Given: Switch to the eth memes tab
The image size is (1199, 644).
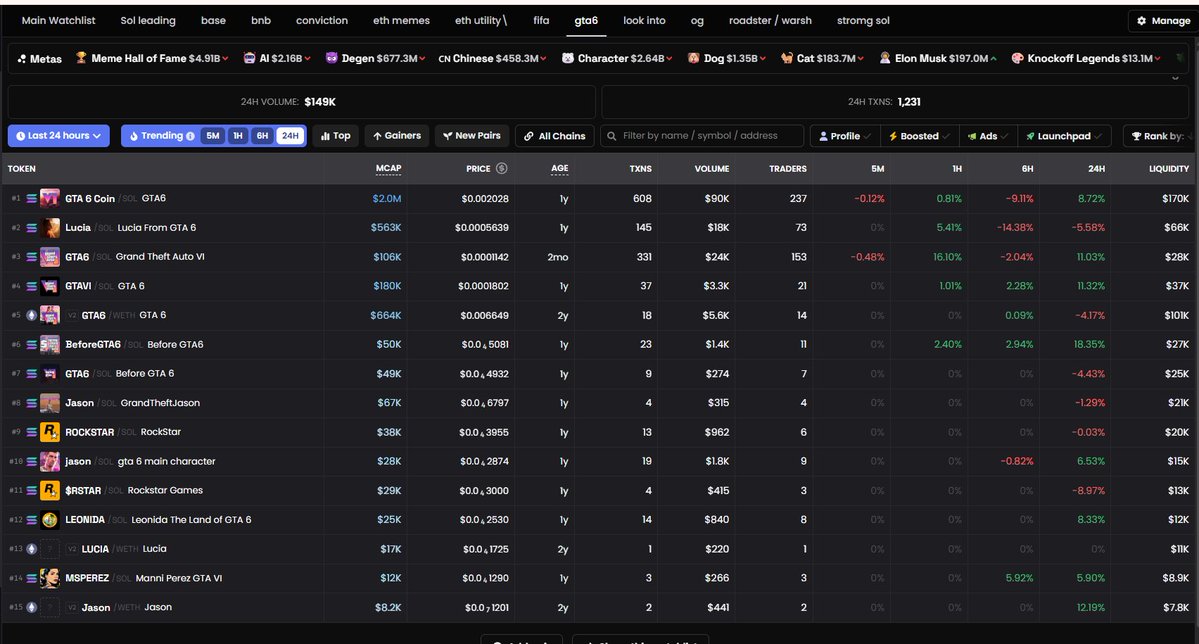Looking at the screenshot, I should coord(401,21).
